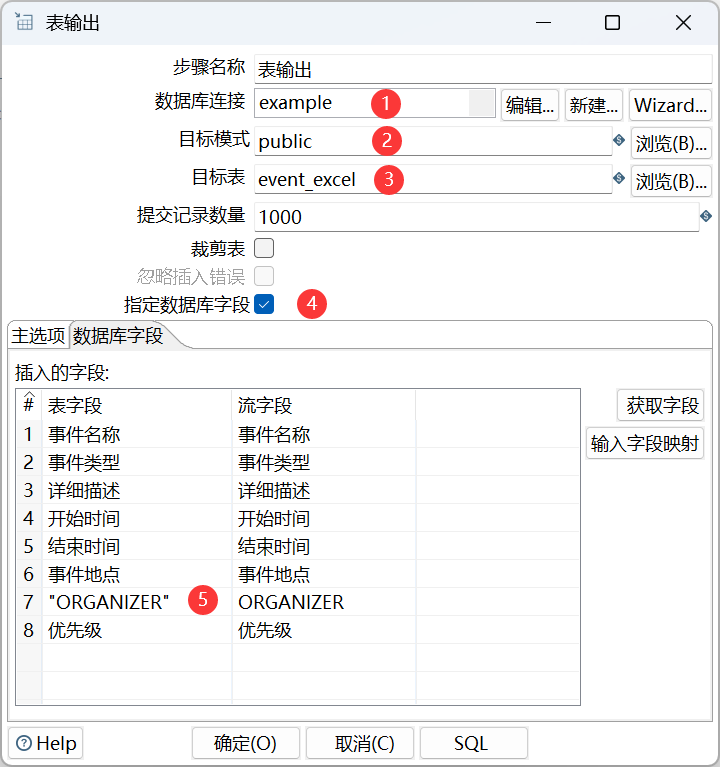Image resolution: width=720 pixels, height=767 pixels.
Task: Click the 流字段 column header
Action: (324, 405)
